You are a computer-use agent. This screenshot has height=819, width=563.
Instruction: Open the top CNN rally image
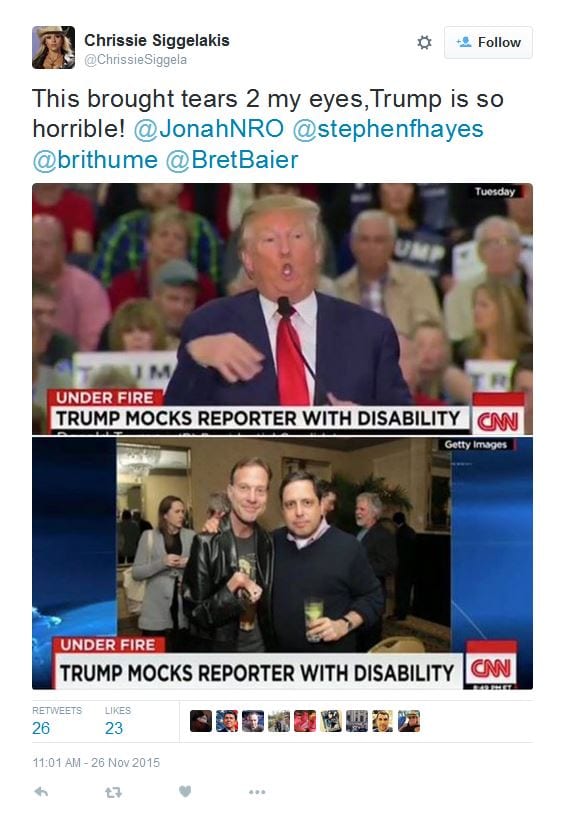(x=283, y=309)
